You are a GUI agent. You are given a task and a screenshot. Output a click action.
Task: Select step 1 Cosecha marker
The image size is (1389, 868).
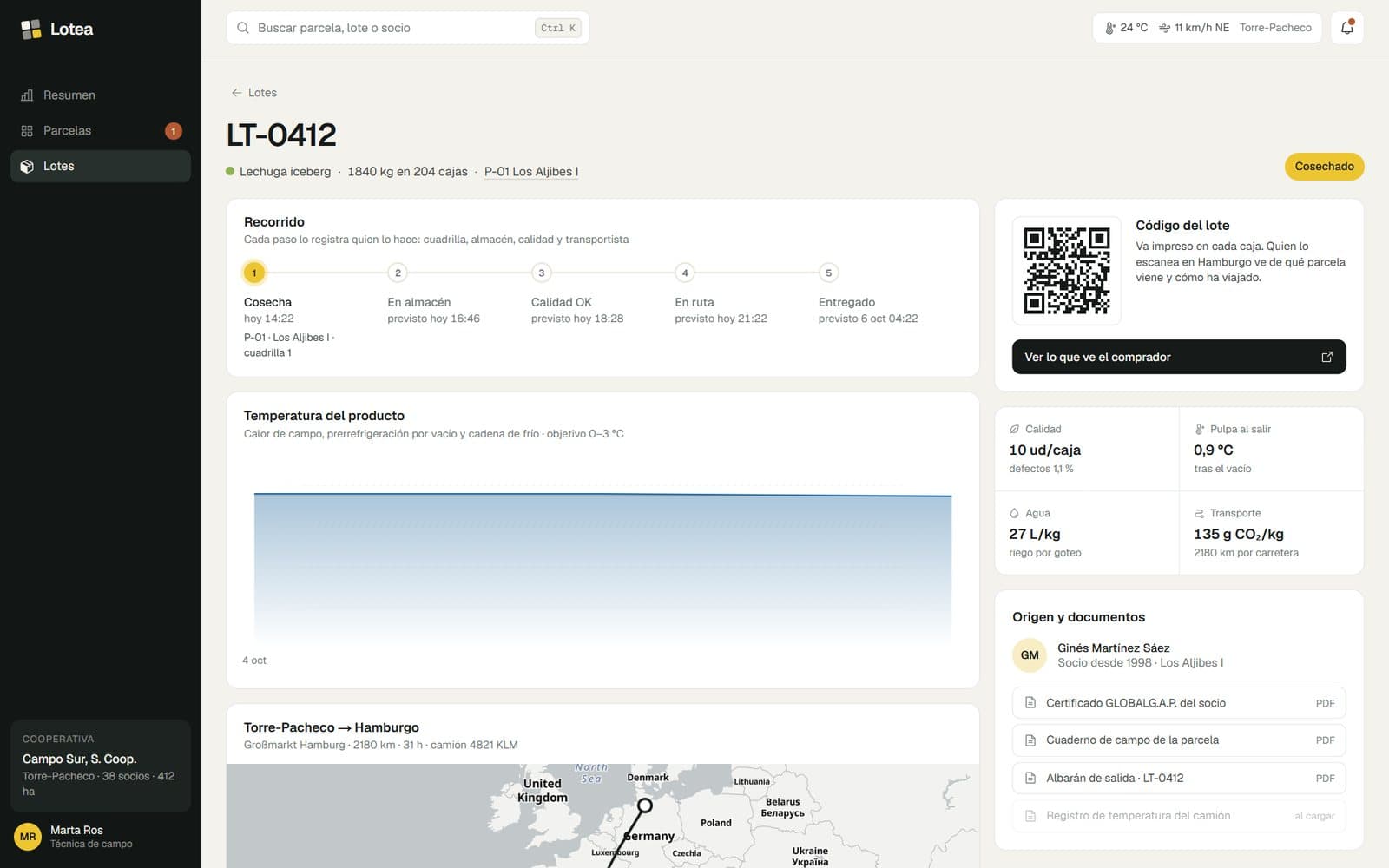254,273
